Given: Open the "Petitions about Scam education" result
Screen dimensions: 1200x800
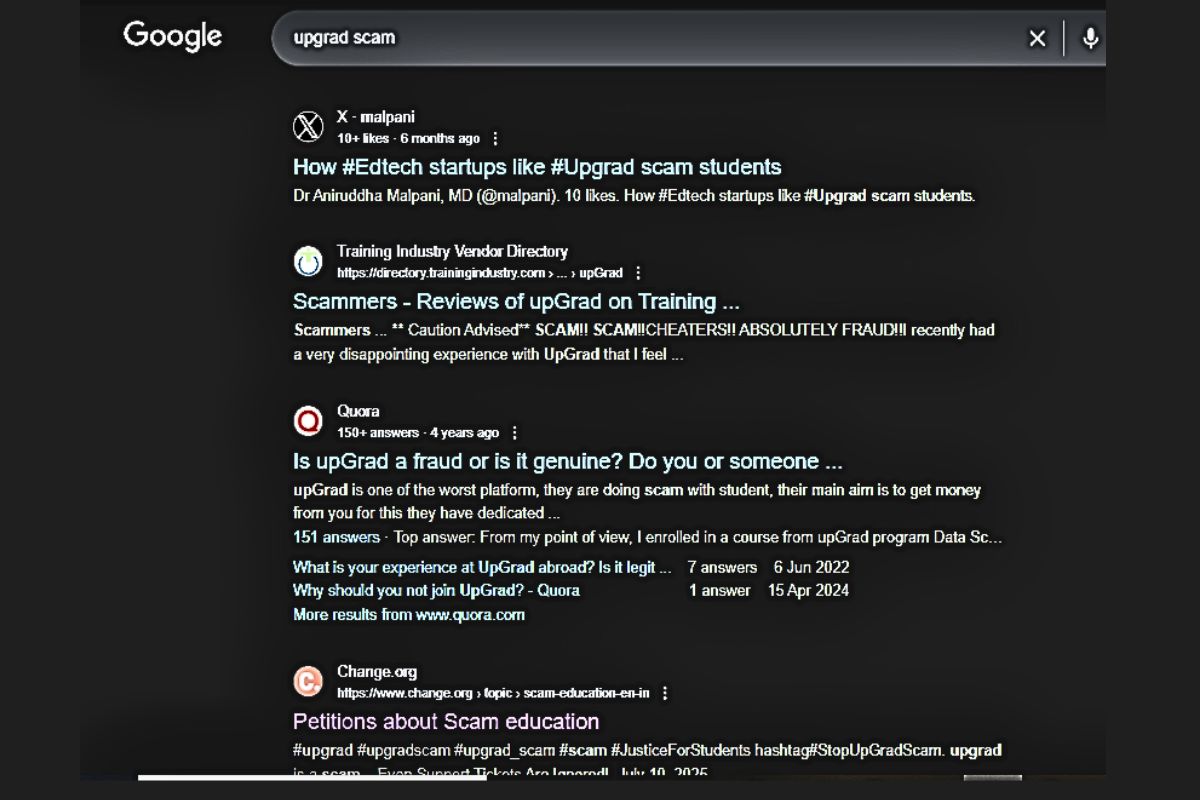Looking at the screenshot, I should tap(444, 721).
